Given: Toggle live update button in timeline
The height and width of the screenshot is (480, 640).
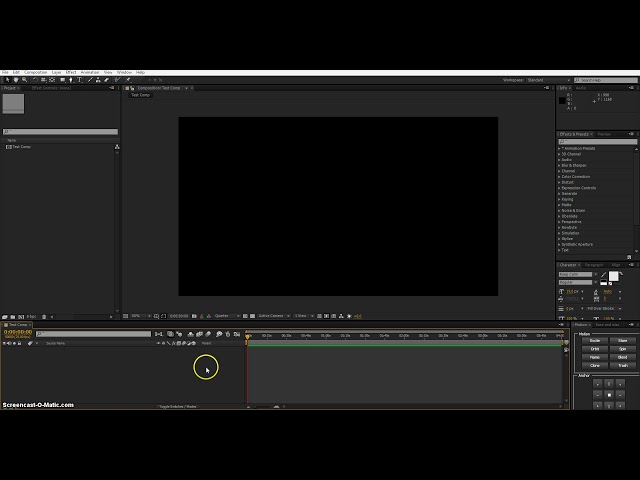Looking at the screenshot, I should [x=171, y=334].
